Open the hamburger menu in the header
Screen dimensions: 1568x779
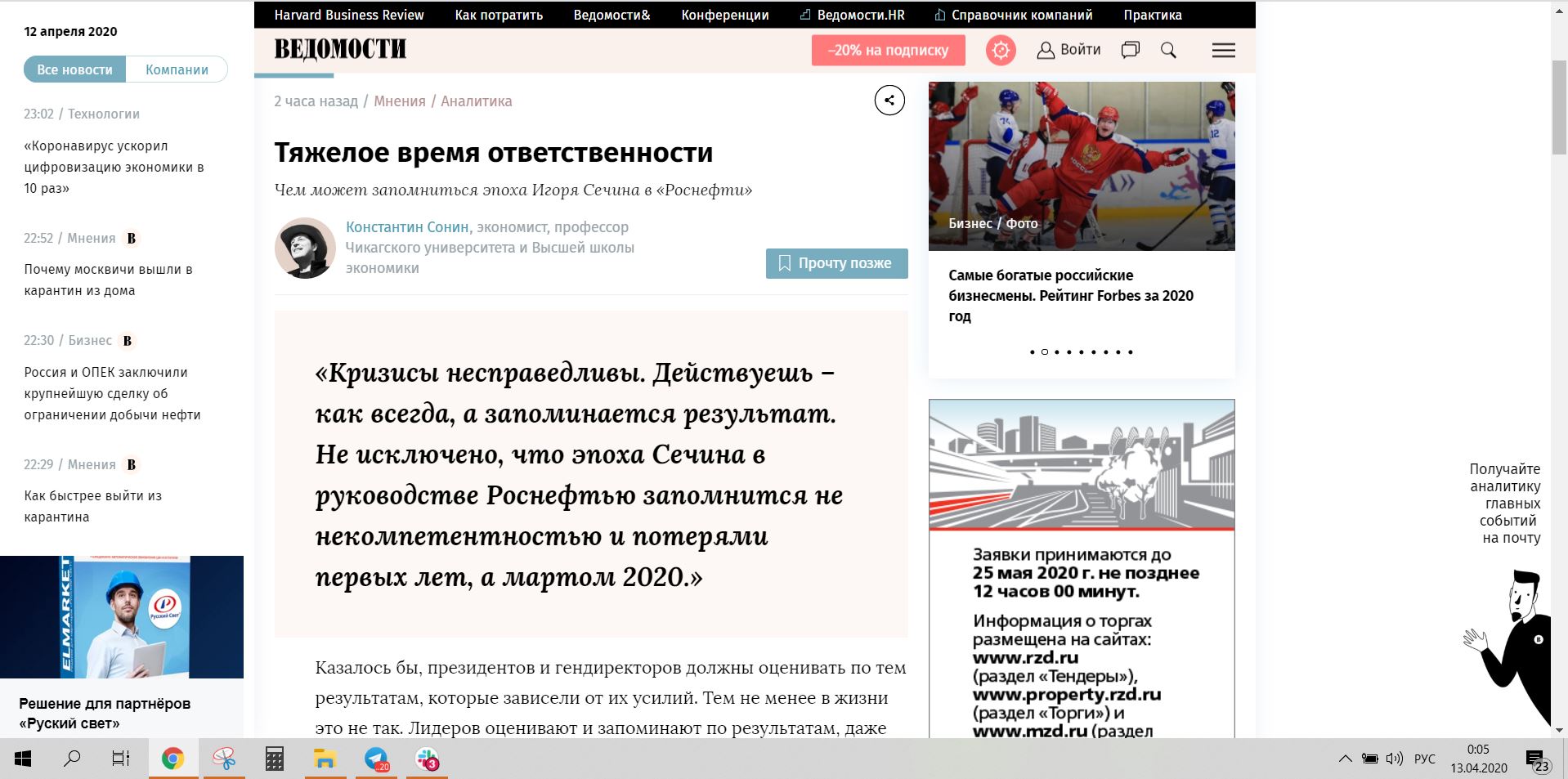pos(1223,51)
